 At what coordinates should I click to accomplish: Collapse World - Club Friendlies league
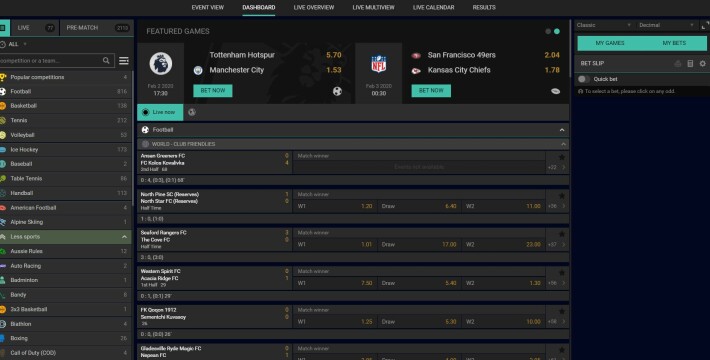[353, 144]
